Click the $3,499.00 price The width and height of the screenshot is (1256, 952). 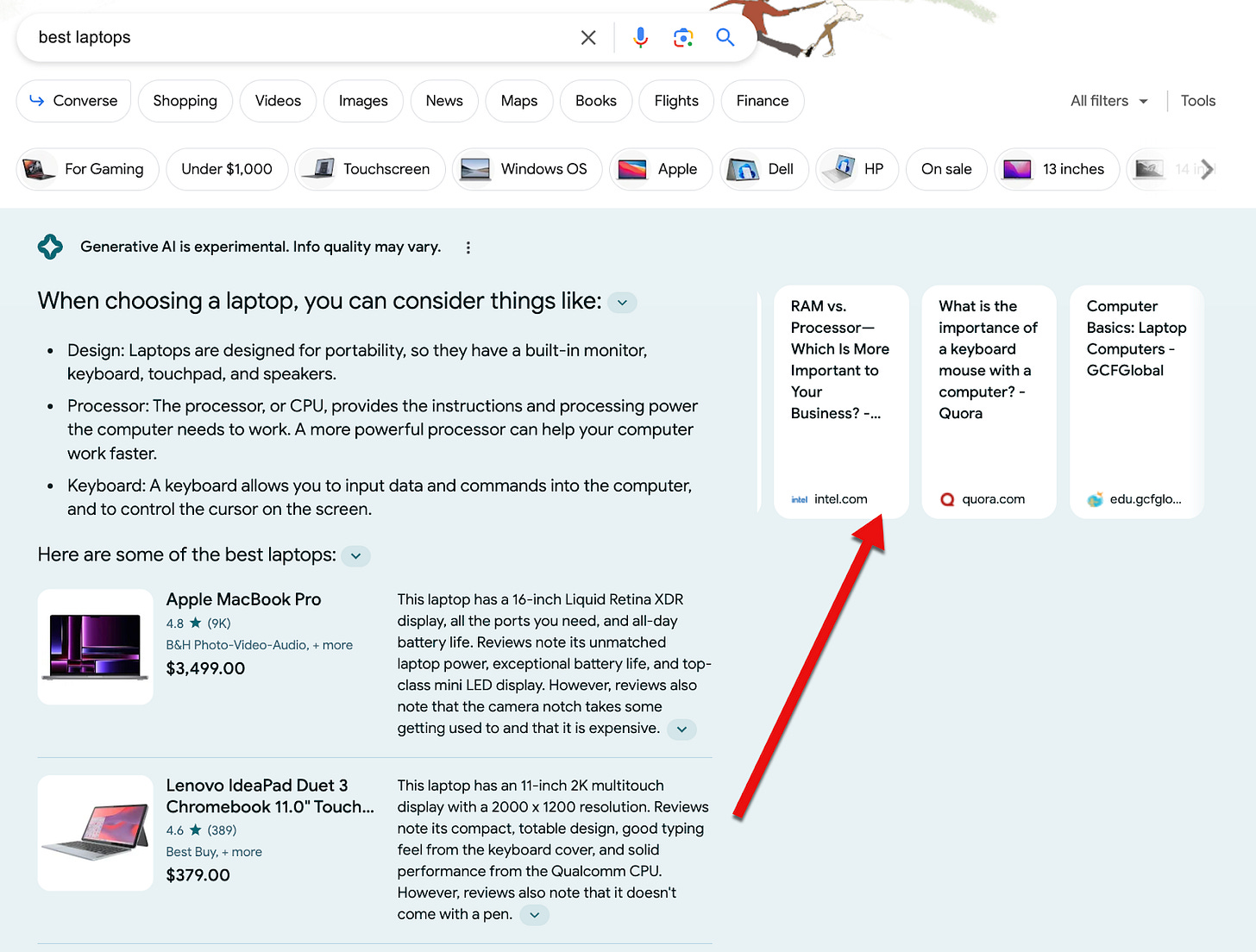pyautogui.click(x=205, y=668)
